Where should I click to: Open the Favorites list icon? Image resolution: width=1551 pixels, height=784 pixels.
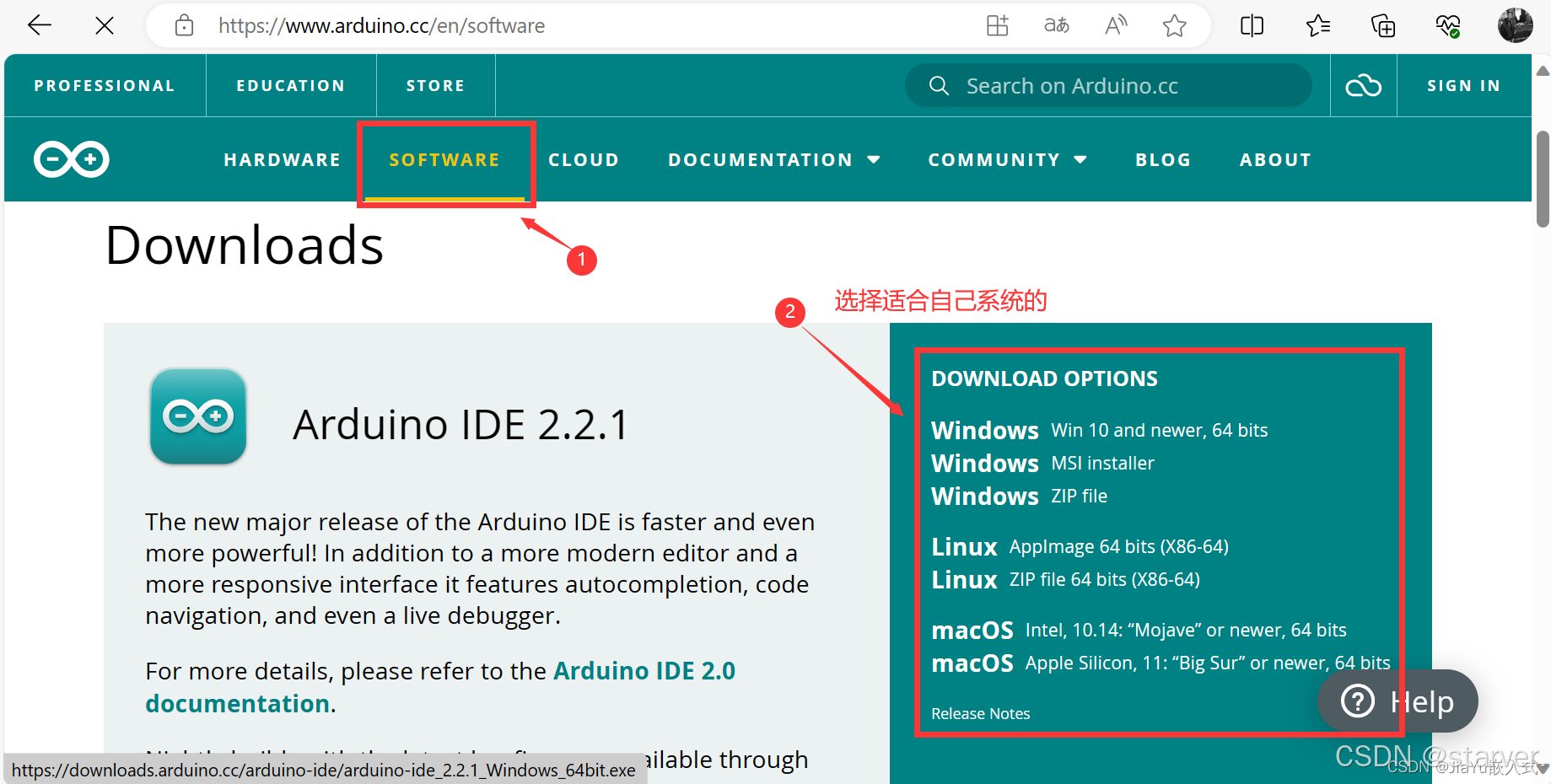(1317, 26)
